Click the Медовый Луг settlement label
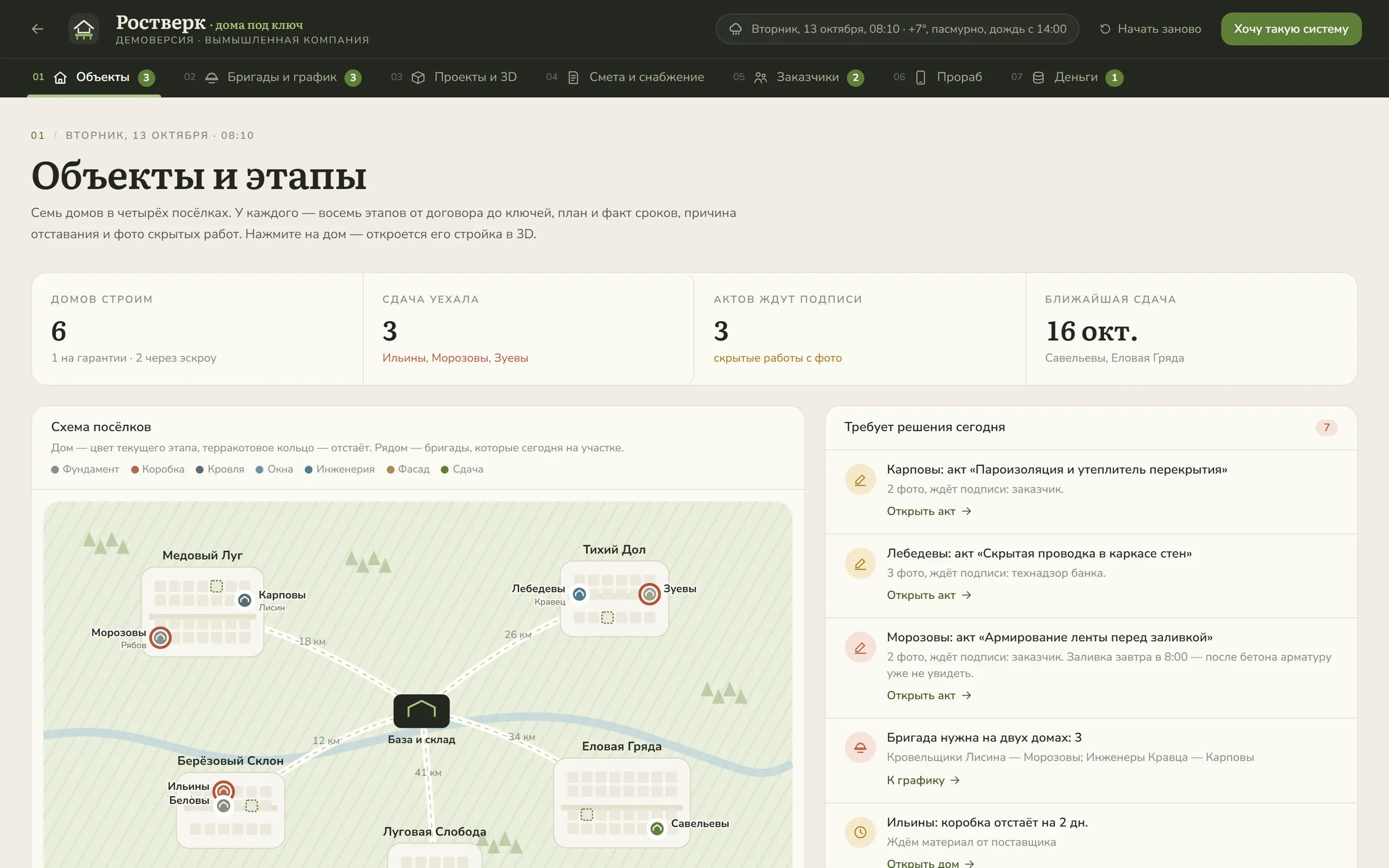This screenshot has height=868, width=1389. pyautogui.click(x=202, y=555)
